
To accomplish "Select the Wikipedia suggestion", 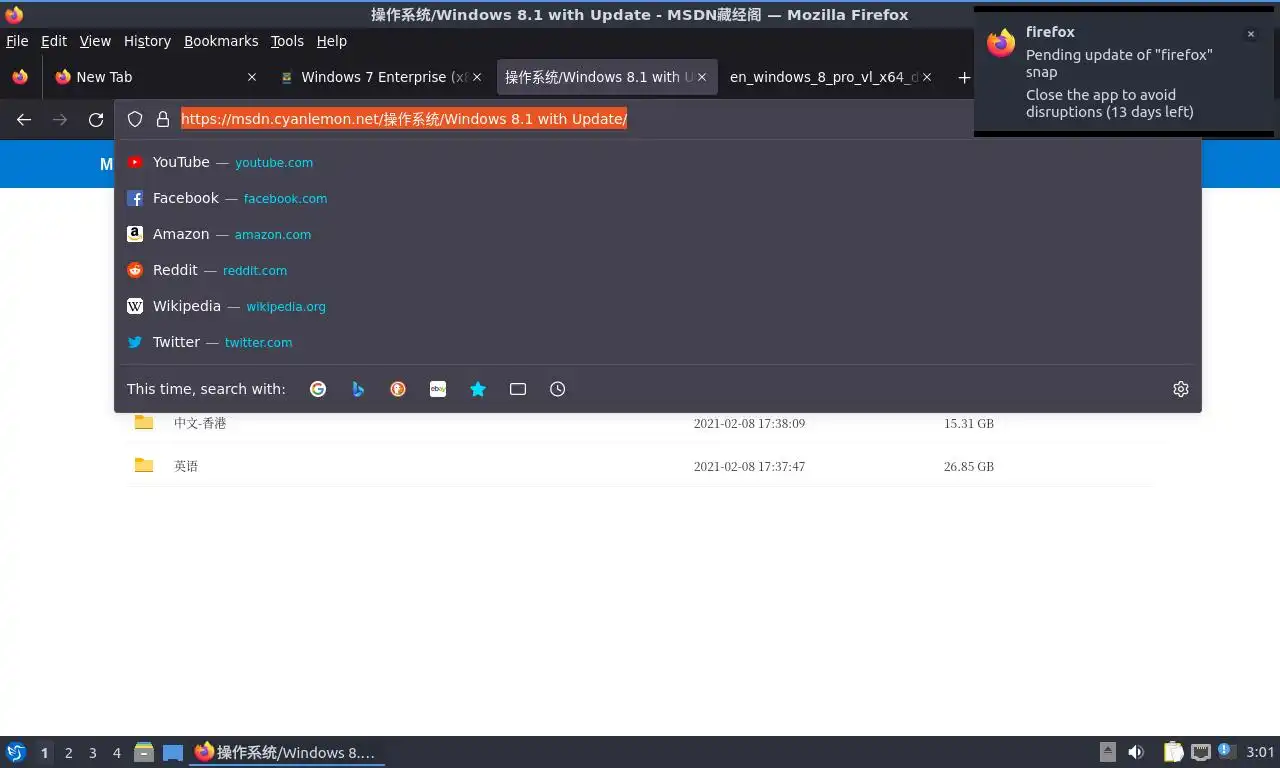I will point(658,306).
